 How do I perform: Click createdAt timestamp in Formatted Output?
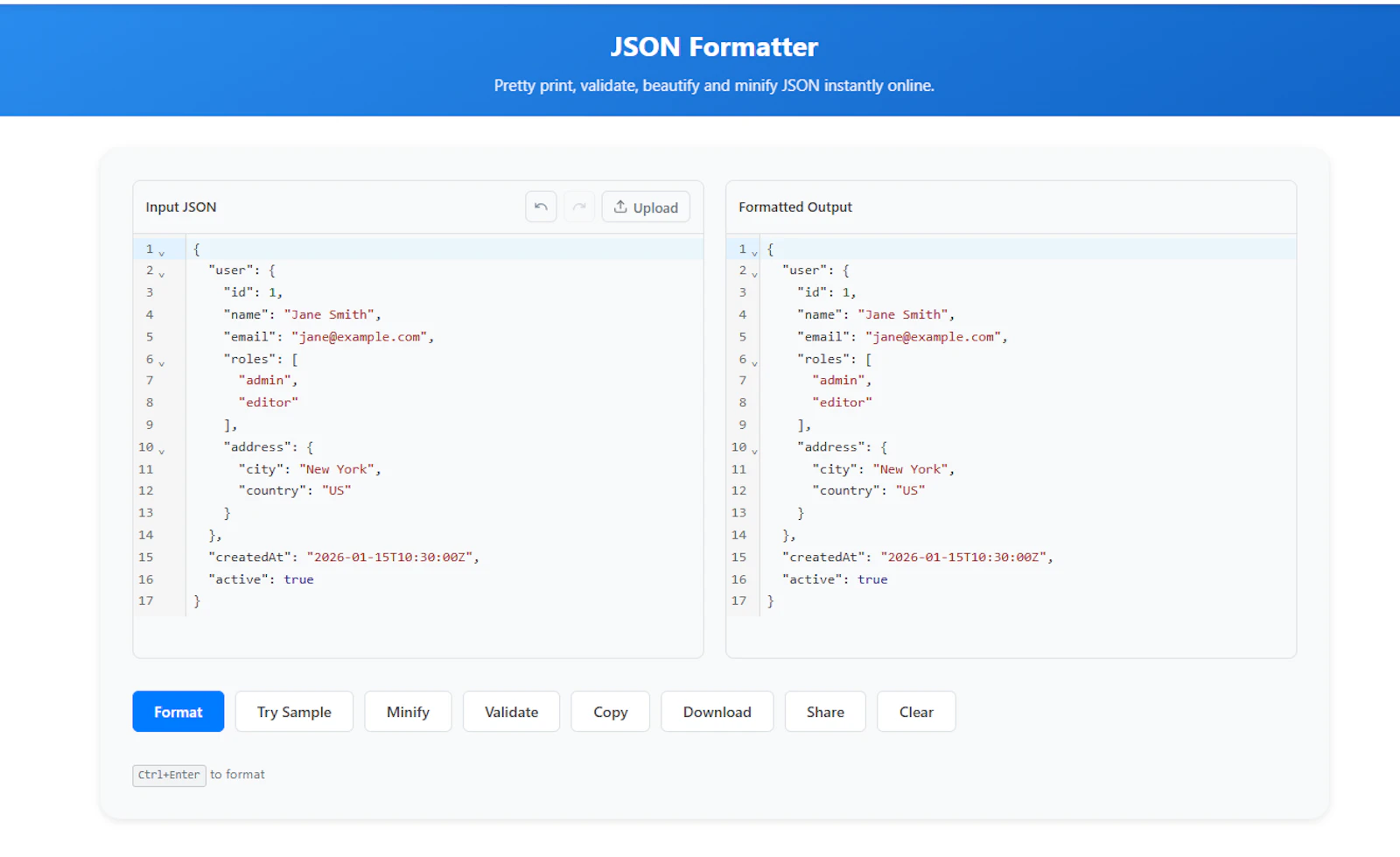(963, 557)
